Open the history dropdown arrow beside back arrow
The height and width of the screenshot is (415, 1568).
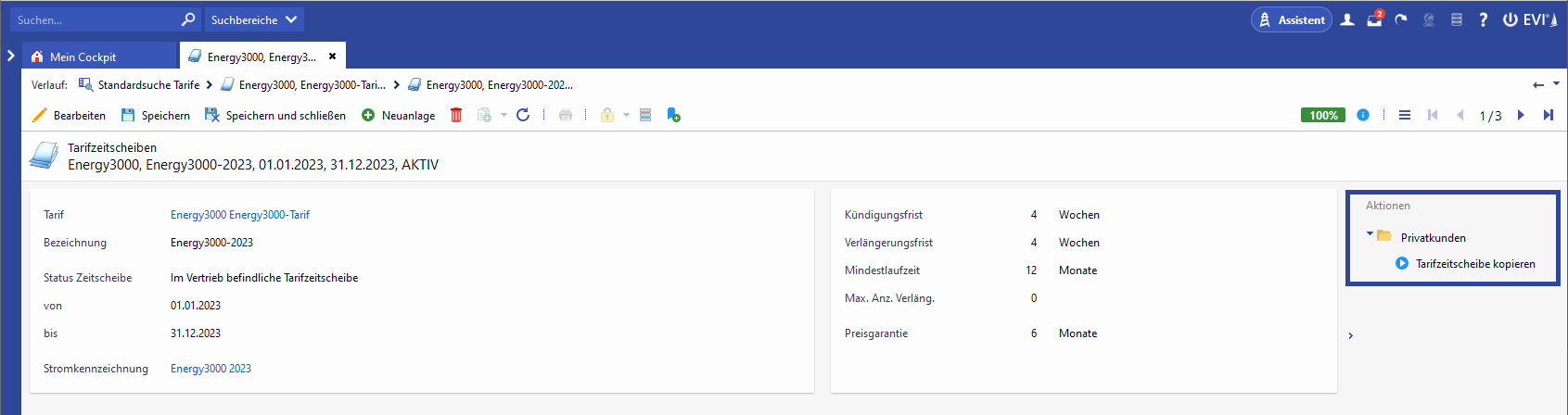[1556, 84]
